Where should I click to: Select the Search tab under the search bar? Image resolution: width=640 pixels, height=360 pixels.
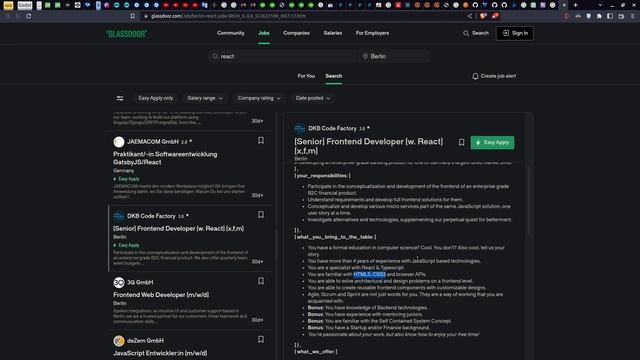333,76
